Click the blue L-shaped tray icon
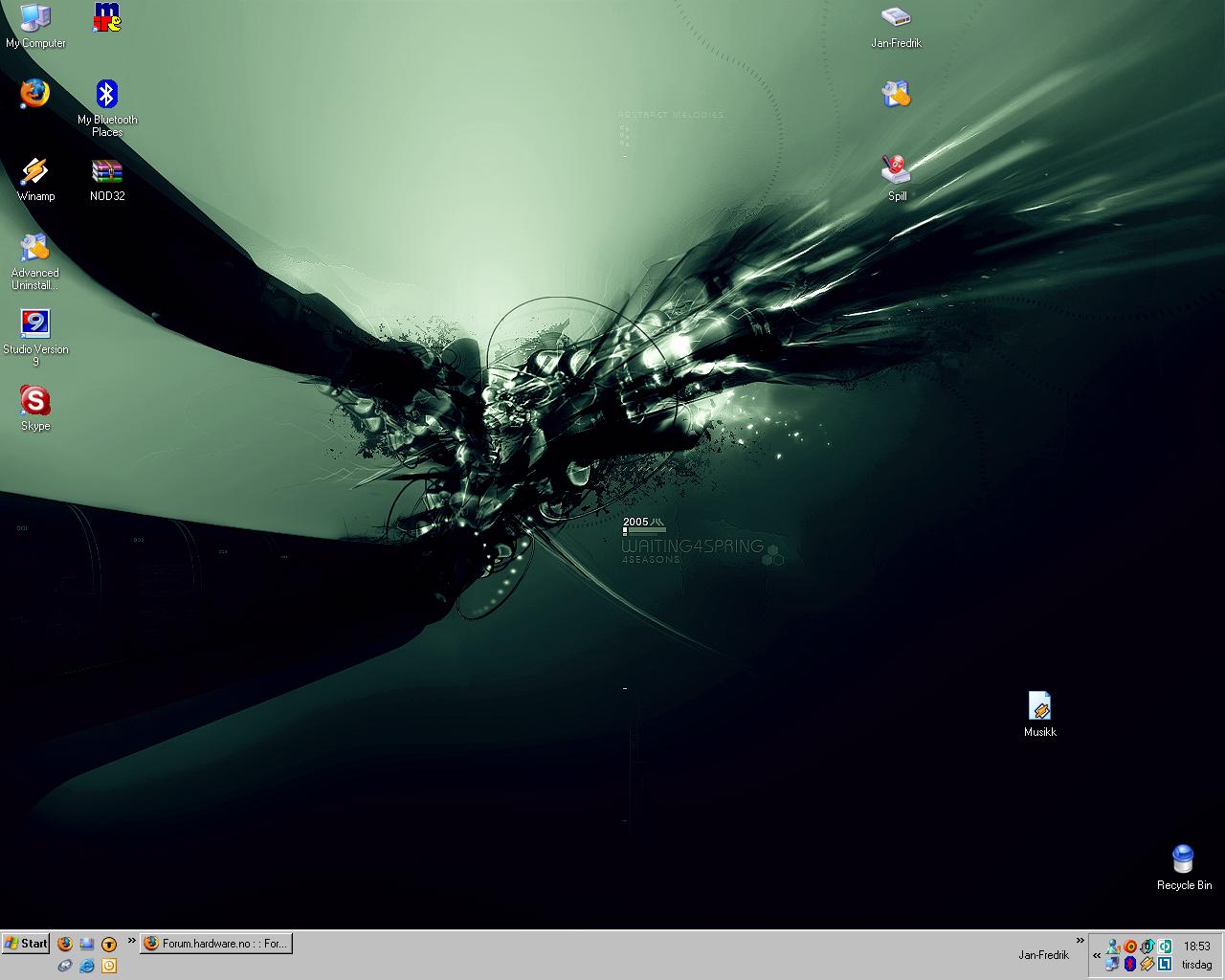 click(1165, 964)
